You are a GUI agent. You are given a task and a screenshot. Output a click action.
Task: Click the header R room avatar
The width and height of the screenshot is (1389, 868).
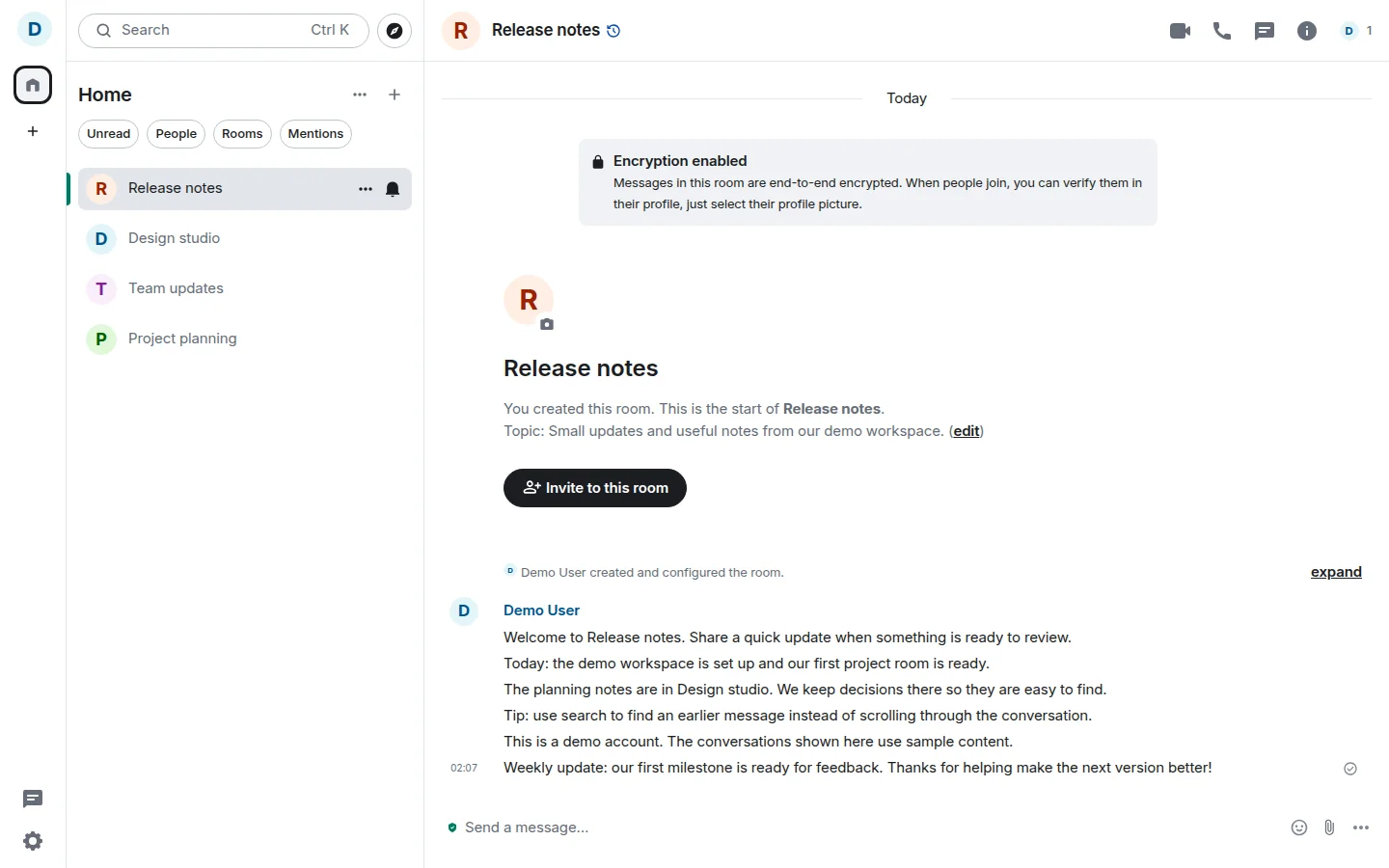(461, 31)
